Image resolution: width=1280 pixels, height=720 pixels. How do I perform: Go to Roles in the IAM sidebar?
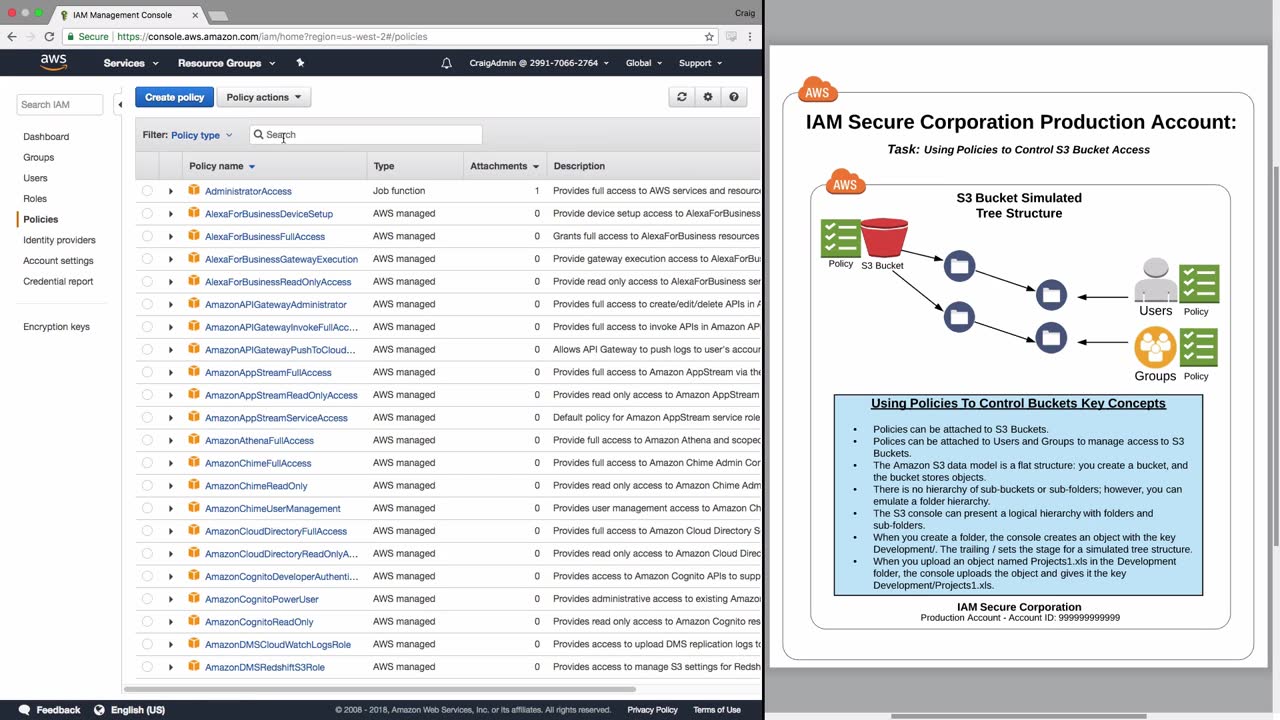pos(35,199)
